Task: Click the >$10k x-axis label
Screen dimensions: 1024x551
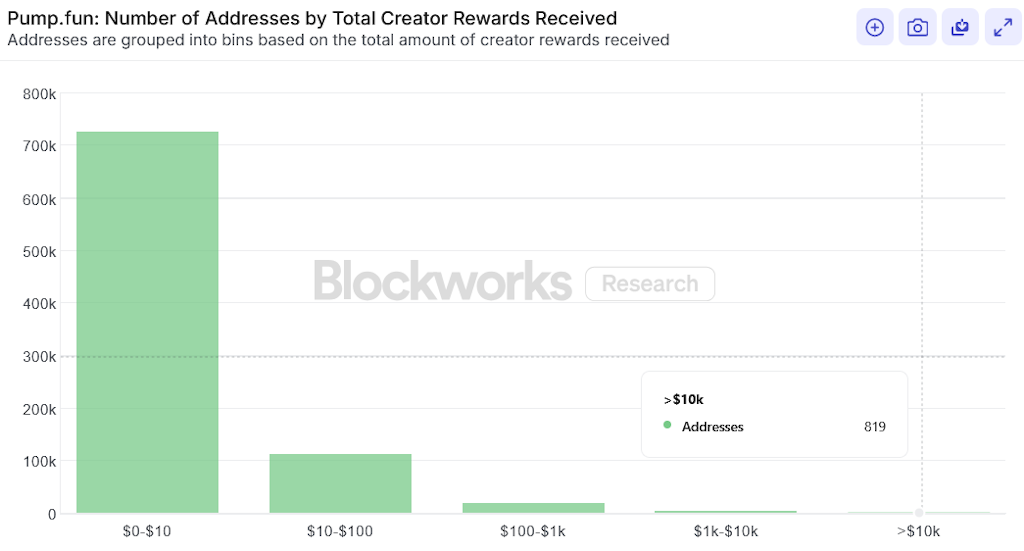Action: point(919,531)
